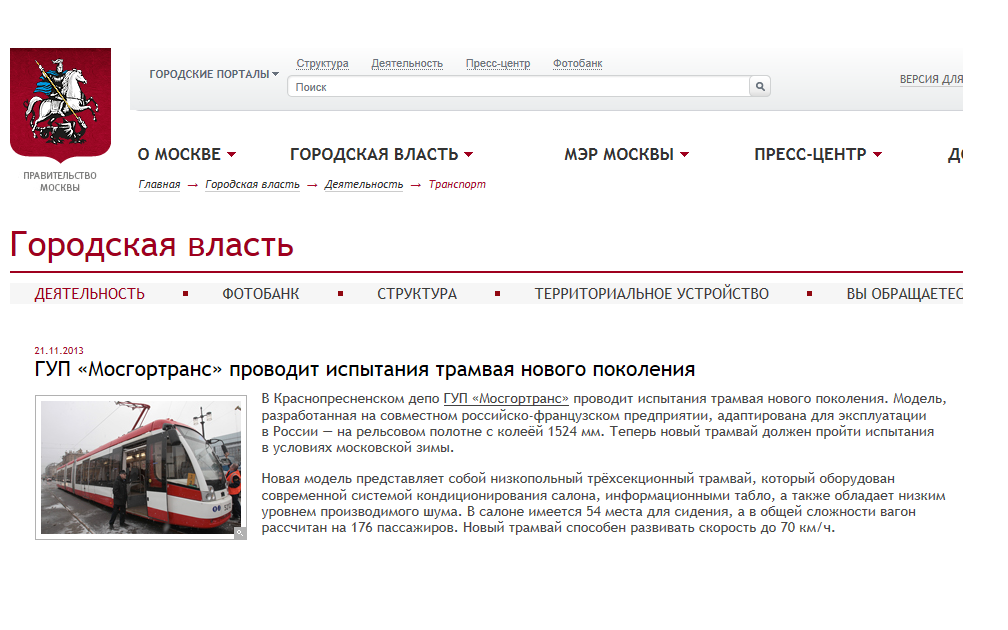Go to Фотобанк in top links

tap(577, 64)
